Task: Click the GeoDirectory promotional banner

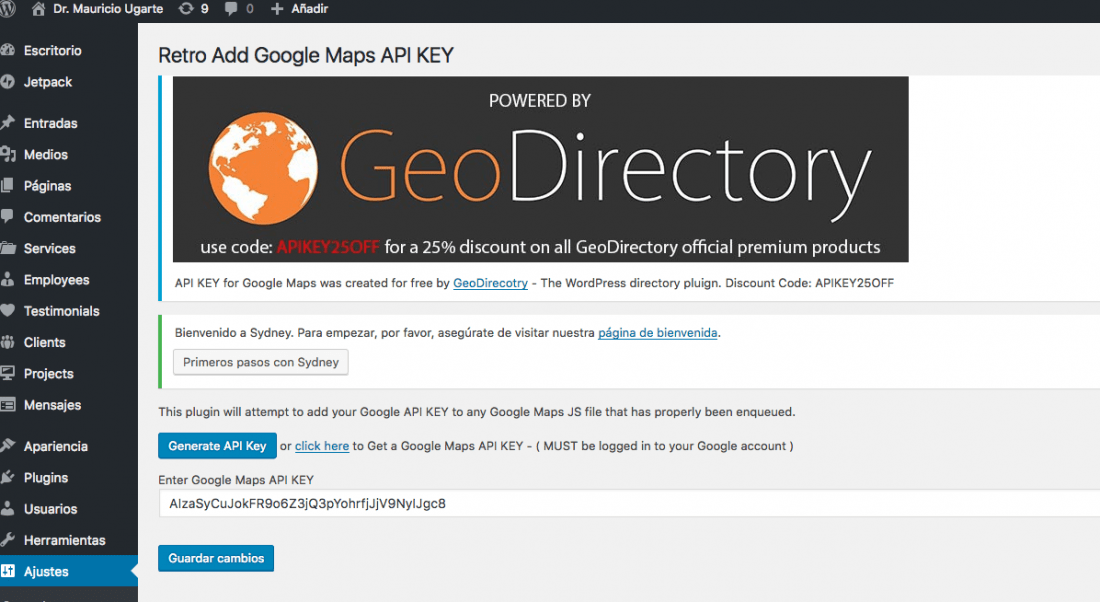Action: pos(540,169)
